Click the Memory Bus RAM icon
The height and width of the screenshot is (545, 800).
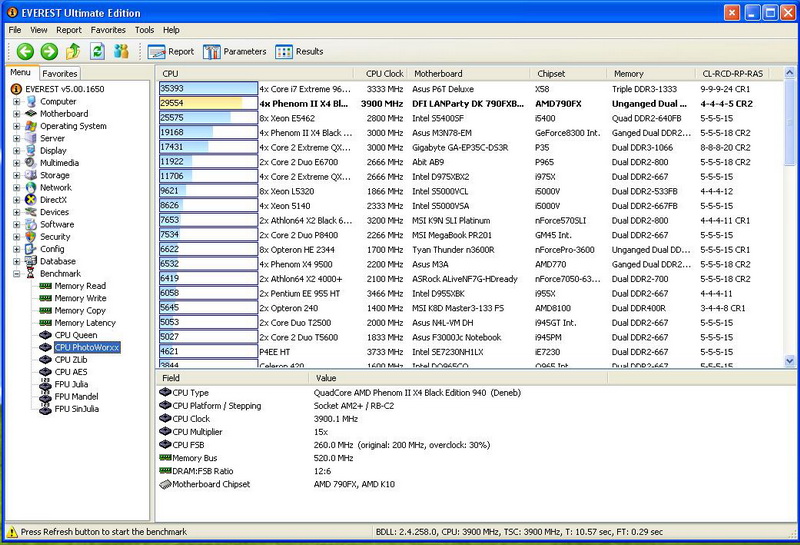[x=165, y=457]
